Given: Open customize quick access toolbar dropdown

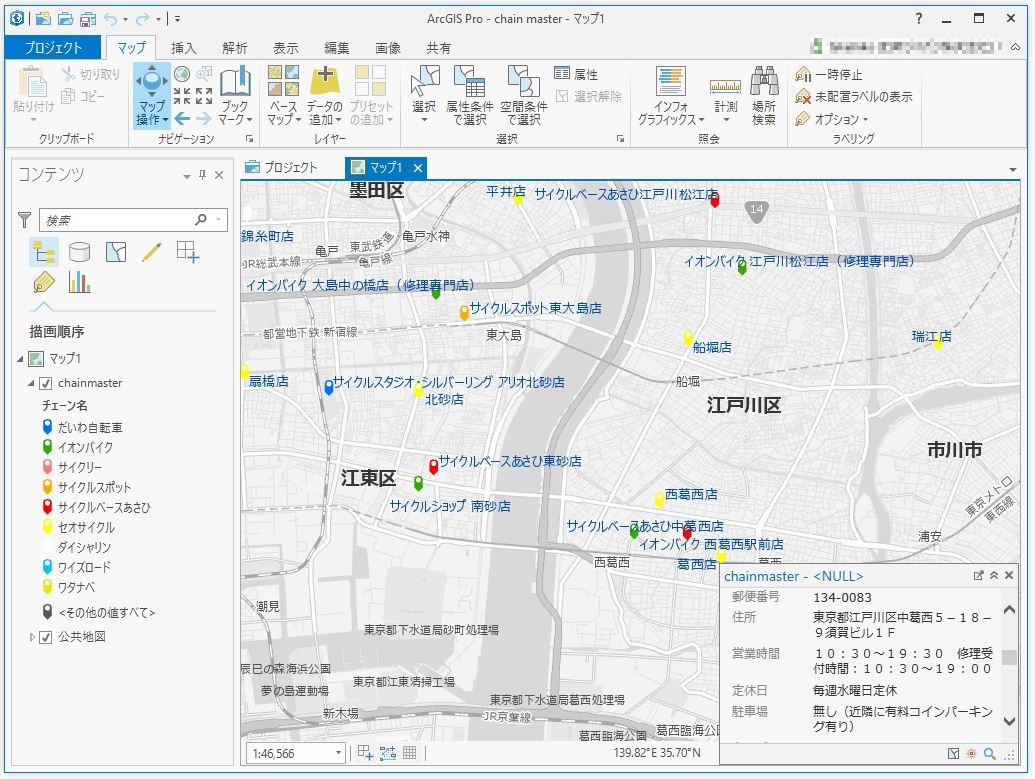Looking at the screenshot, I should click(177, 19).
